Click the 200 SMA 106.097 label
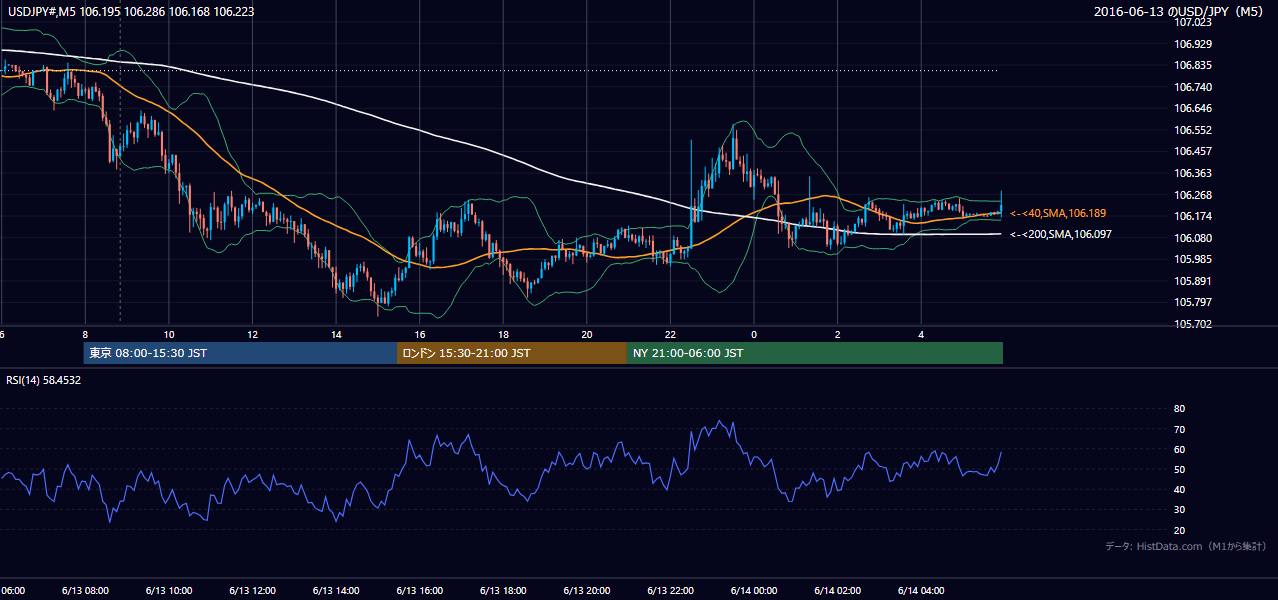This screenshot has width=1278, height=600. 1060,234
